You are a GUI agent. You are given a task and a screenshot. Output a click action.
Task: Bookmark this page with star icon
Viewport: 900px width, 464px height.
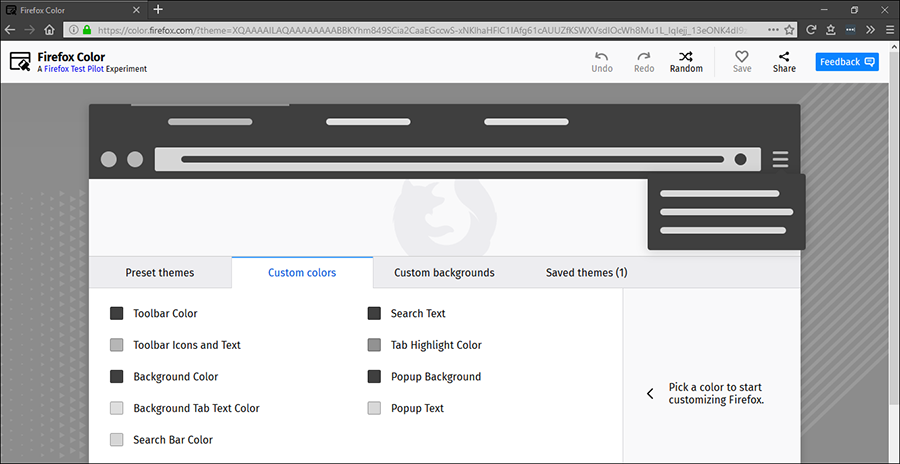[x=789, y=30]
